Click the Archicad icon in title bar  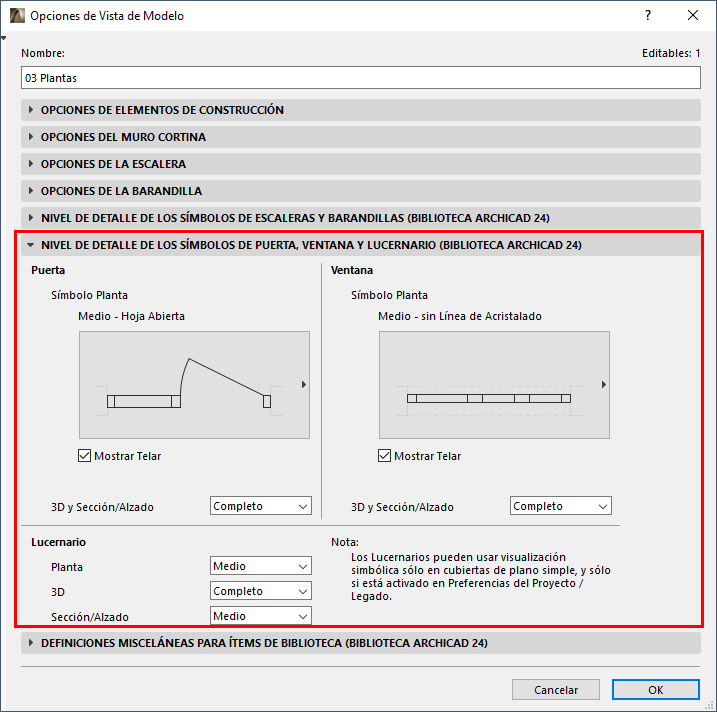click(17, 16)
